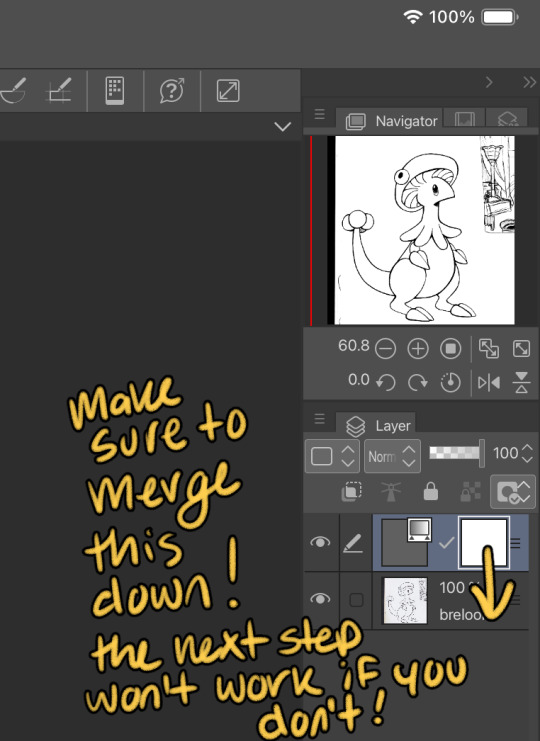540x741 pixels.
Task: Click the double right chevron to collapse panels
Action: (x=529, y=82)
